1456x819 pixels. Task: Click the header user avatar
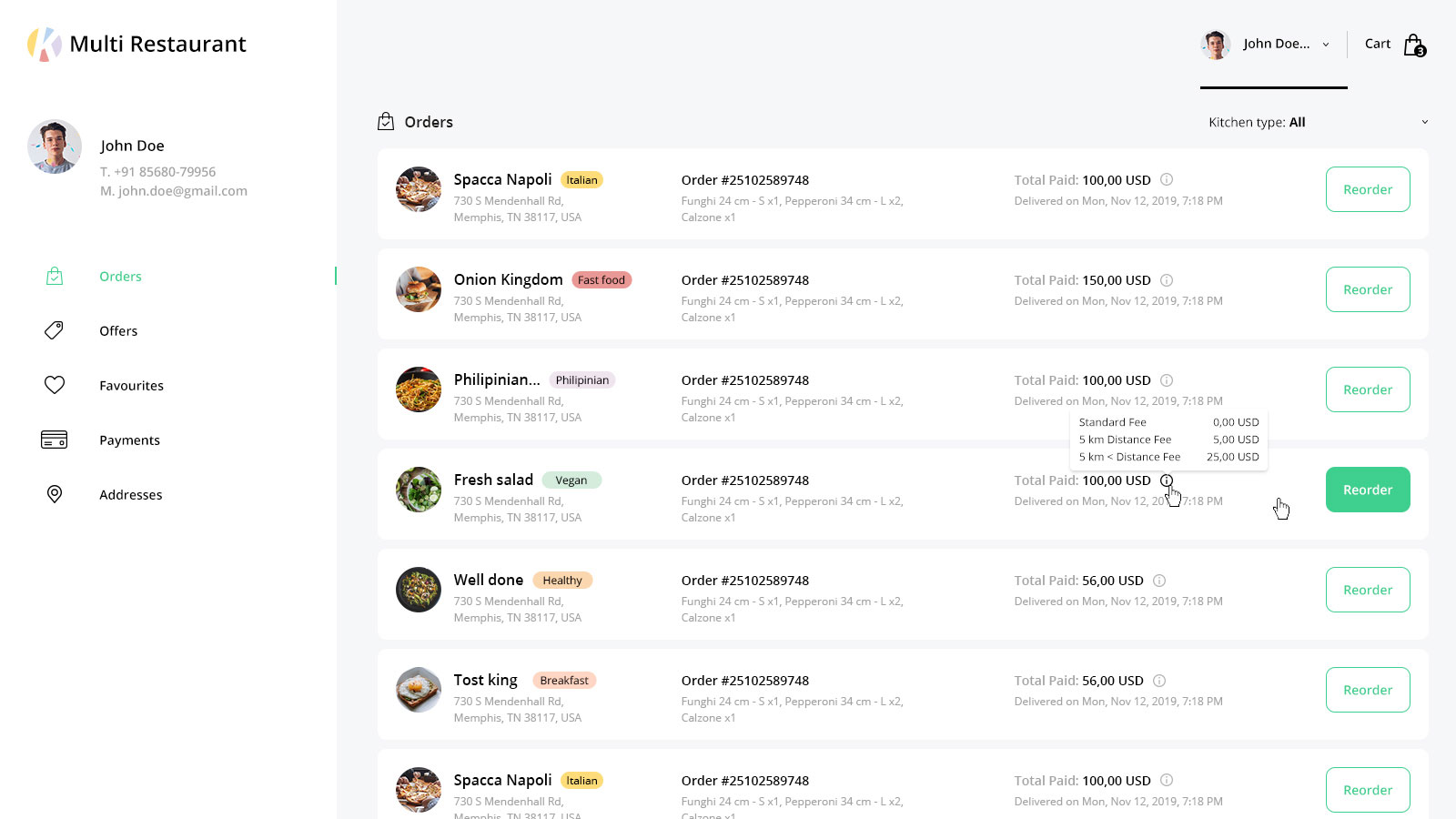[1216, 44]
